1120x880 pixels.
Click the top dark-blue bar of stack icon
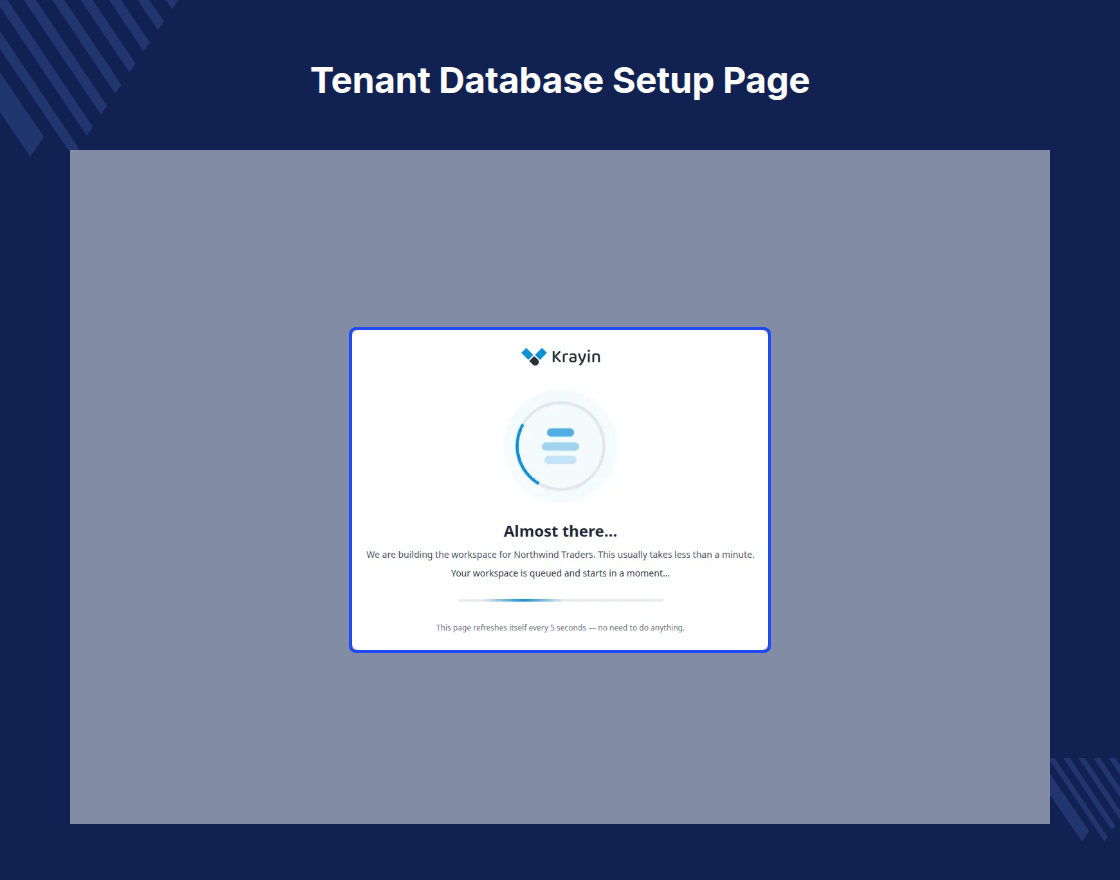tap(561, 432)
